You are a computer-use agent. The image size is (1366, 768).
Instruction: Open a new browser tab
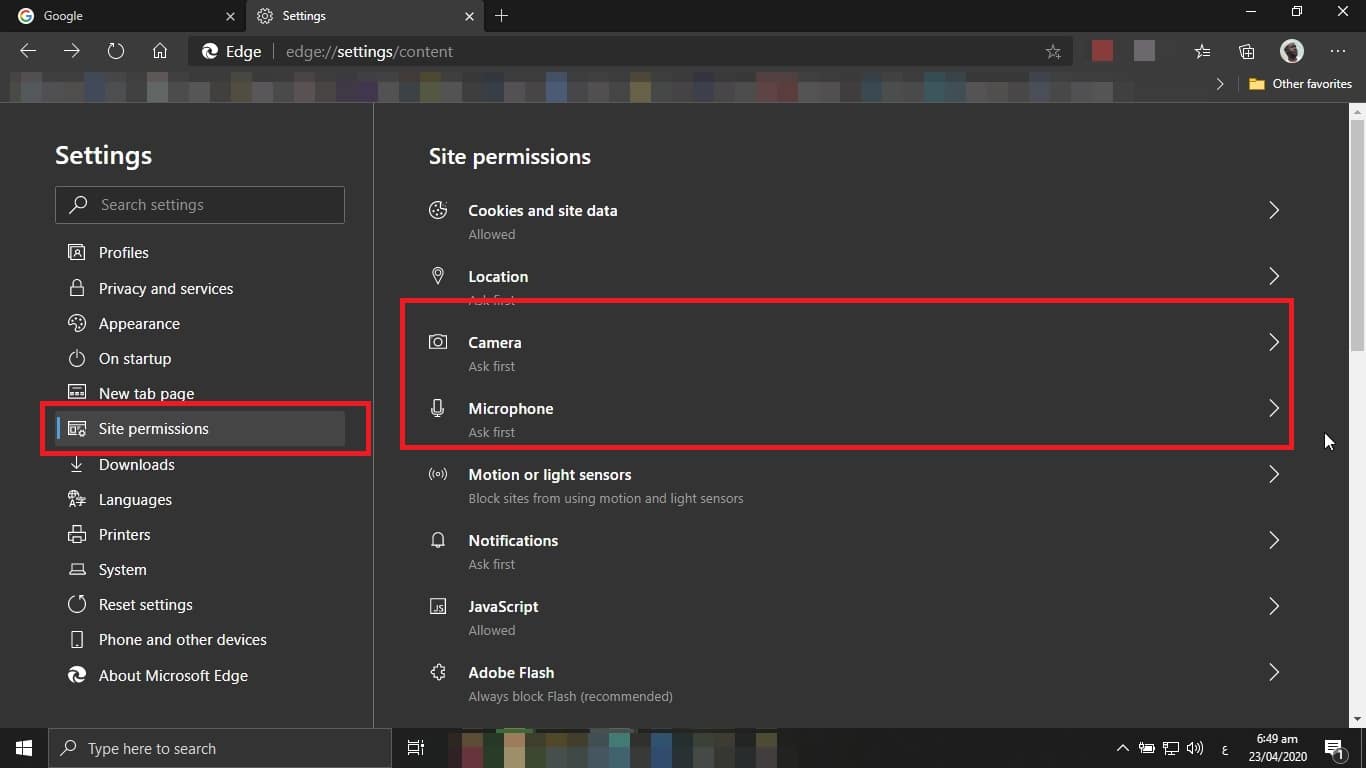point(502,16)
